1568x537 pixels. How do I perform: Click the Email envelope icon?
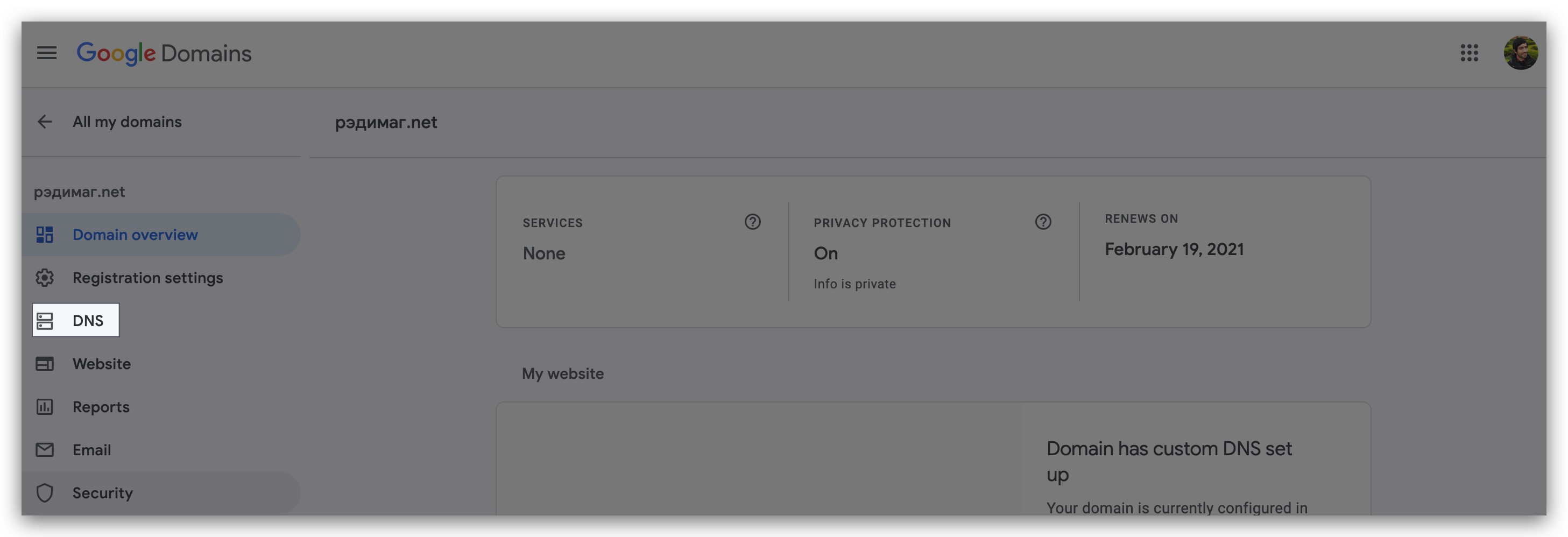click(x=45, y=450)
